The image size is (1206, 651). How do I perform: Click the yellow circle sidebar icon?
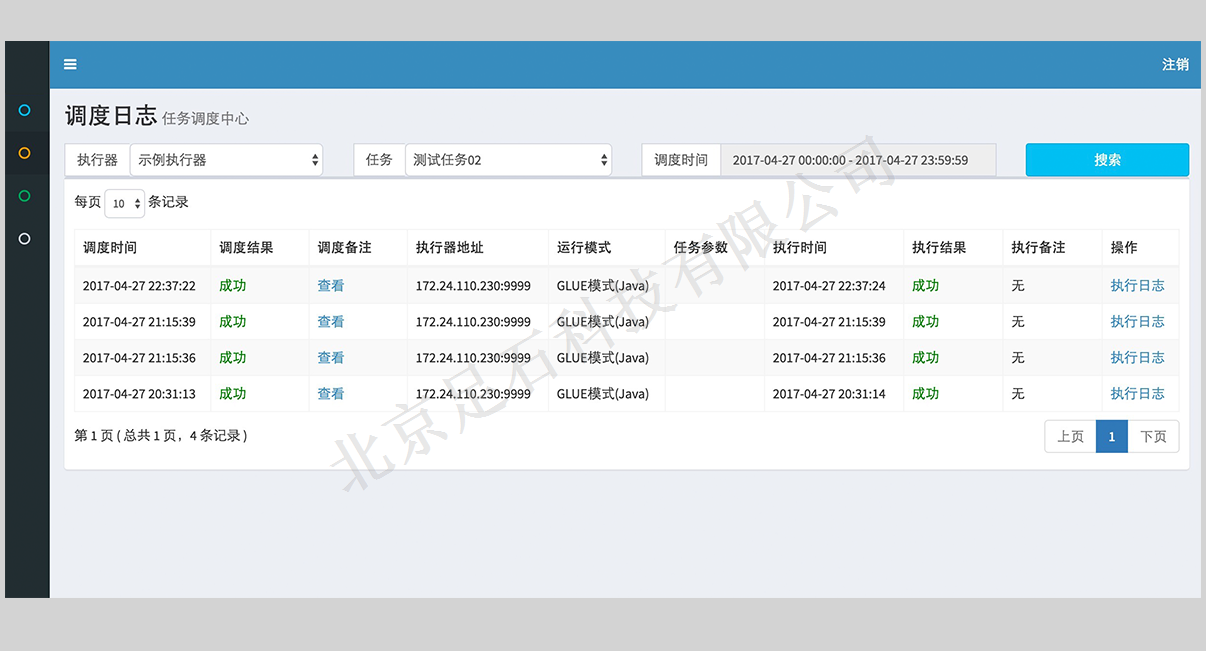[25, 153]
